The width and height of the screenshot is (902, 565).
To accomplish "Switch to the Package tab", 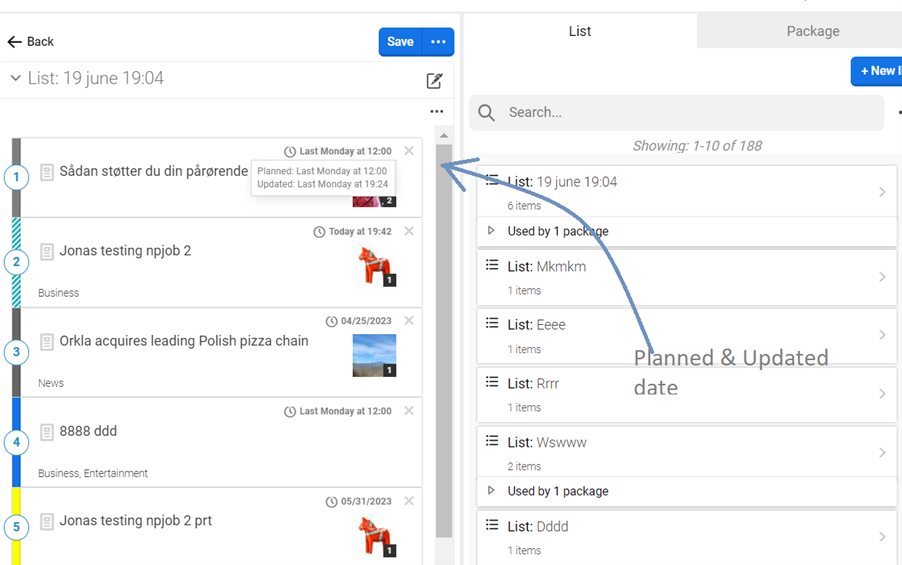I will (x=812, y=31).
